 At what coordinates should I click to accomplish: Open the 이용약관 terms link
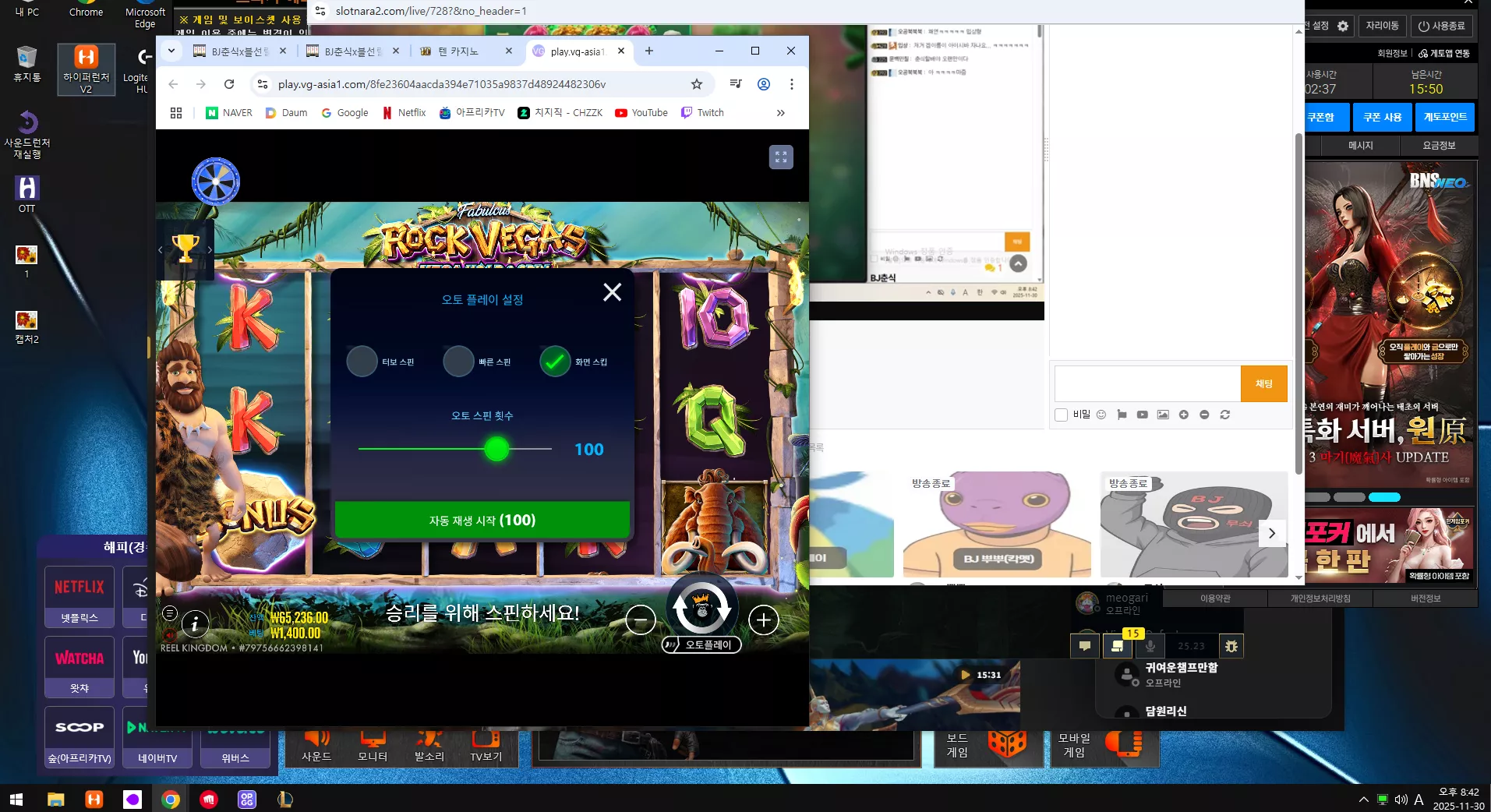(x=1215, y=598)
